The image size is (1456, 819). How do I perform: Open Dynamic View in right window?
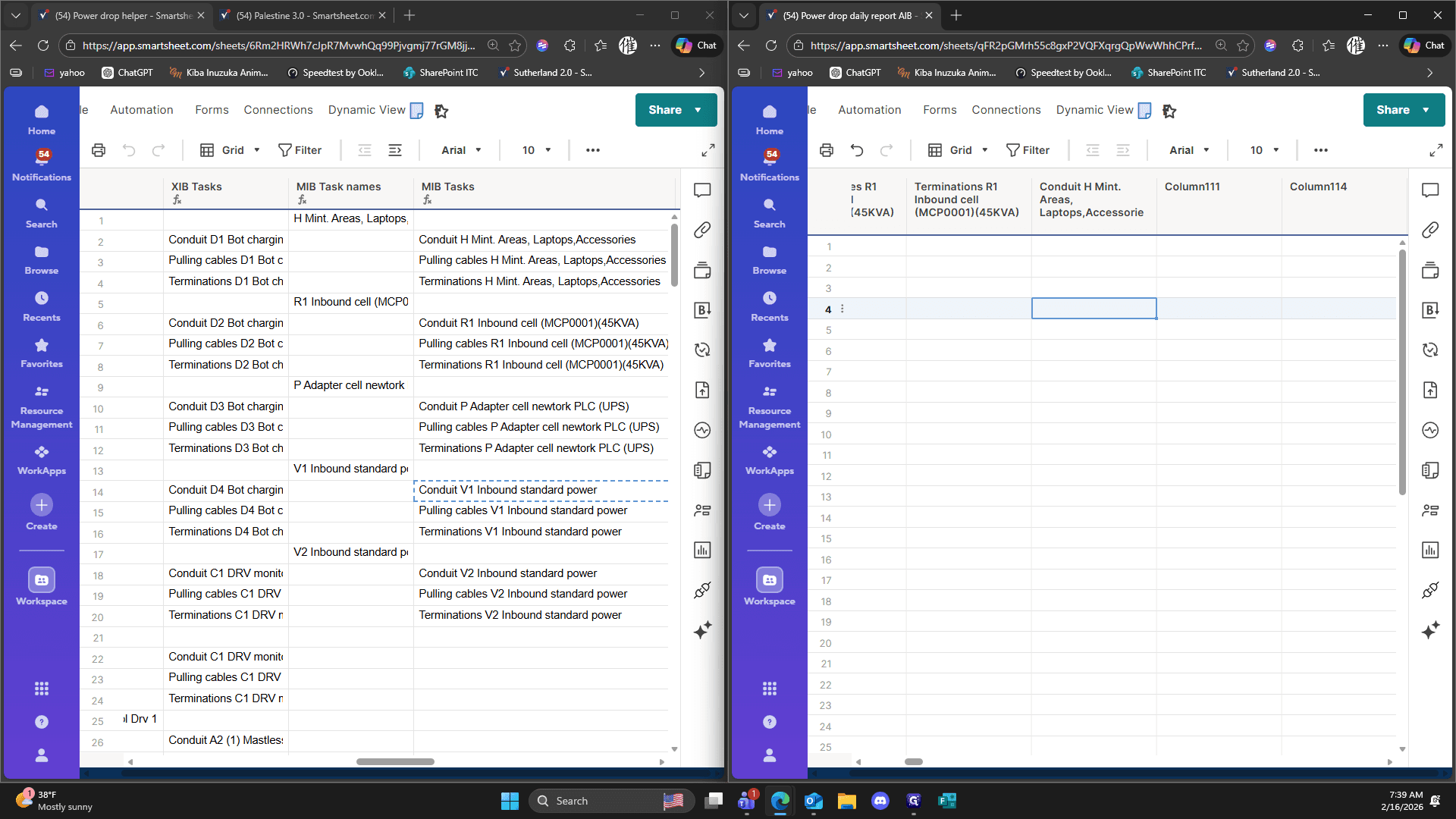click(x=1094, y=110)
